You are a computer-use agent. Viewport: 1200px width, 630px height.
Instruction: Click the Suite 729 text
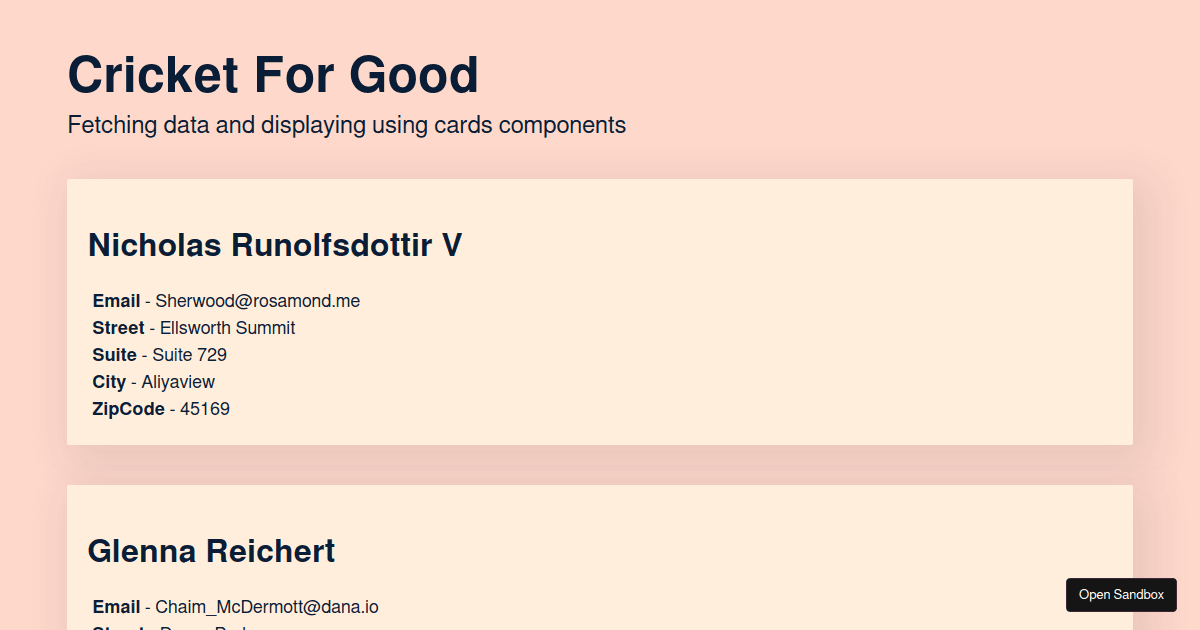click(x=189, y=355)
